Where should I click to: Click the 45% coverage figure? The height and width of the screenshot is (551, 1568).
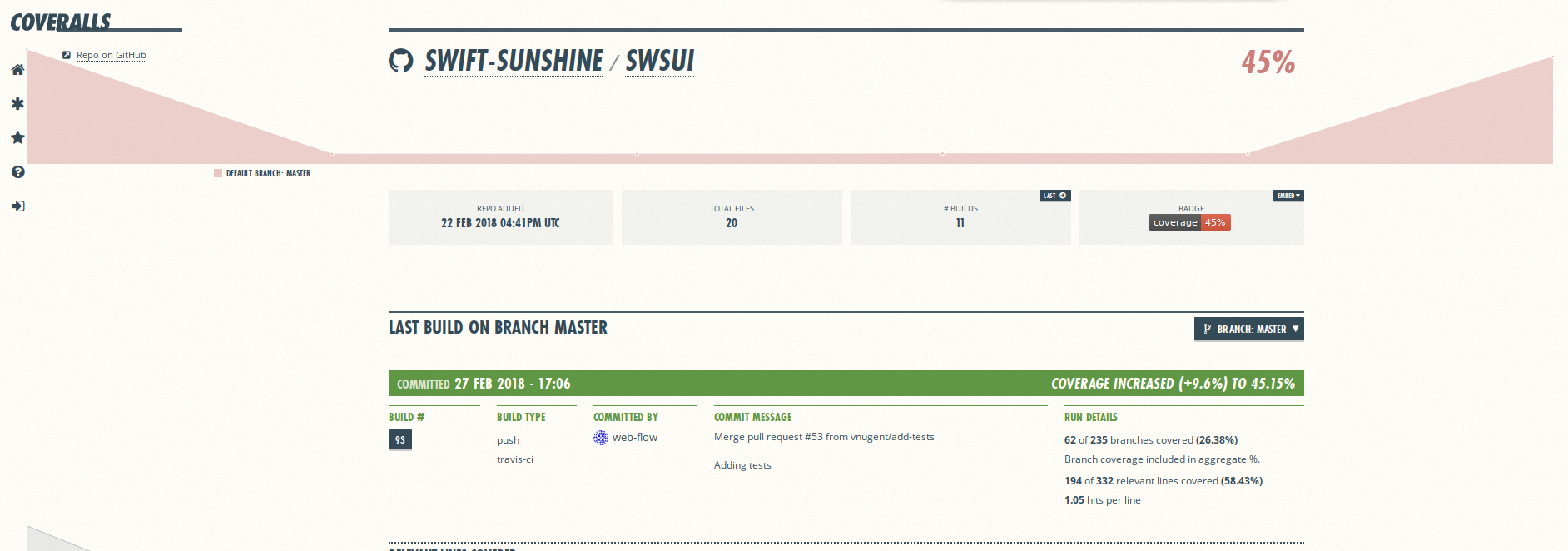tap(1268, 62)
